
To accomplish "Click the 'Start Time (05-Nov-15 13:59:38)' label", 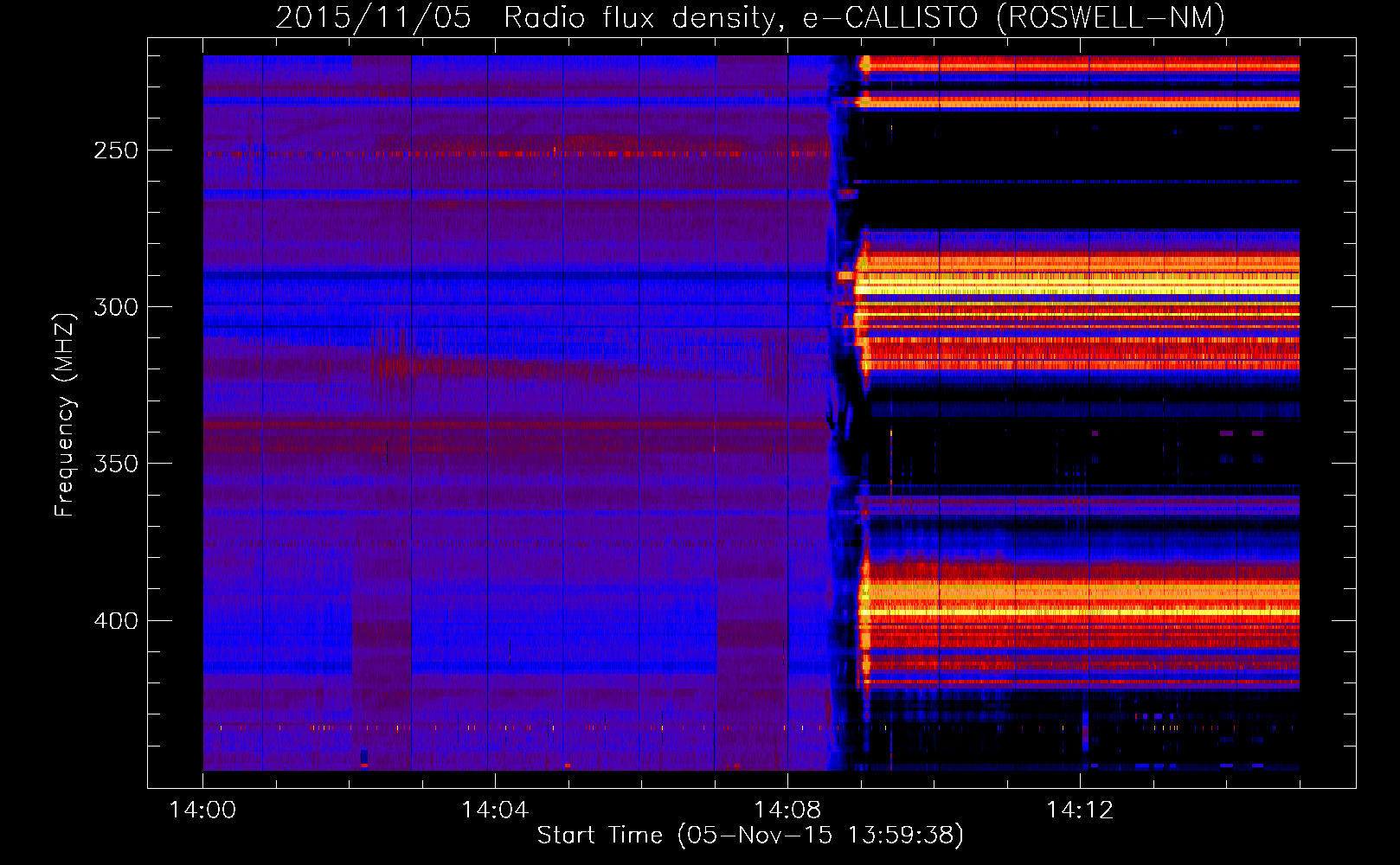I will tap(750, 836).
